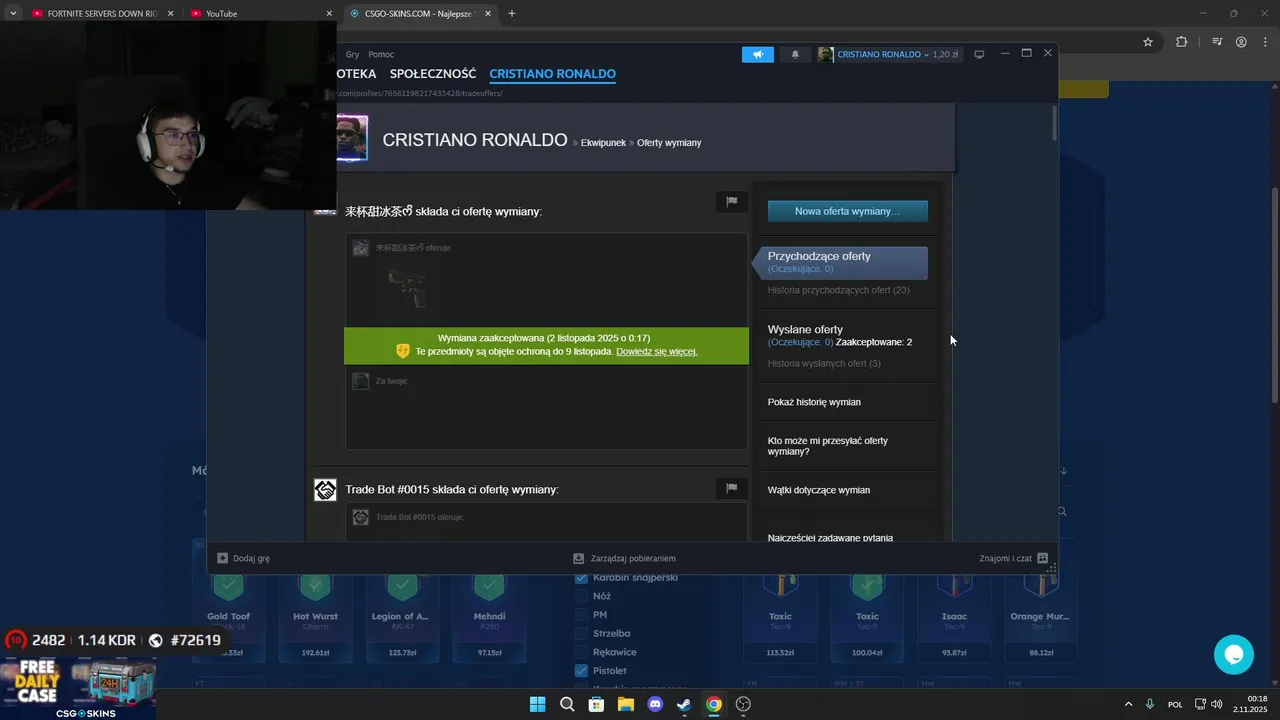The height and width of the screenshot is (720, 1280).
Task: Open CRISTIANO RONALDO account dropdown in Steam header
Action: coord(888,54)
